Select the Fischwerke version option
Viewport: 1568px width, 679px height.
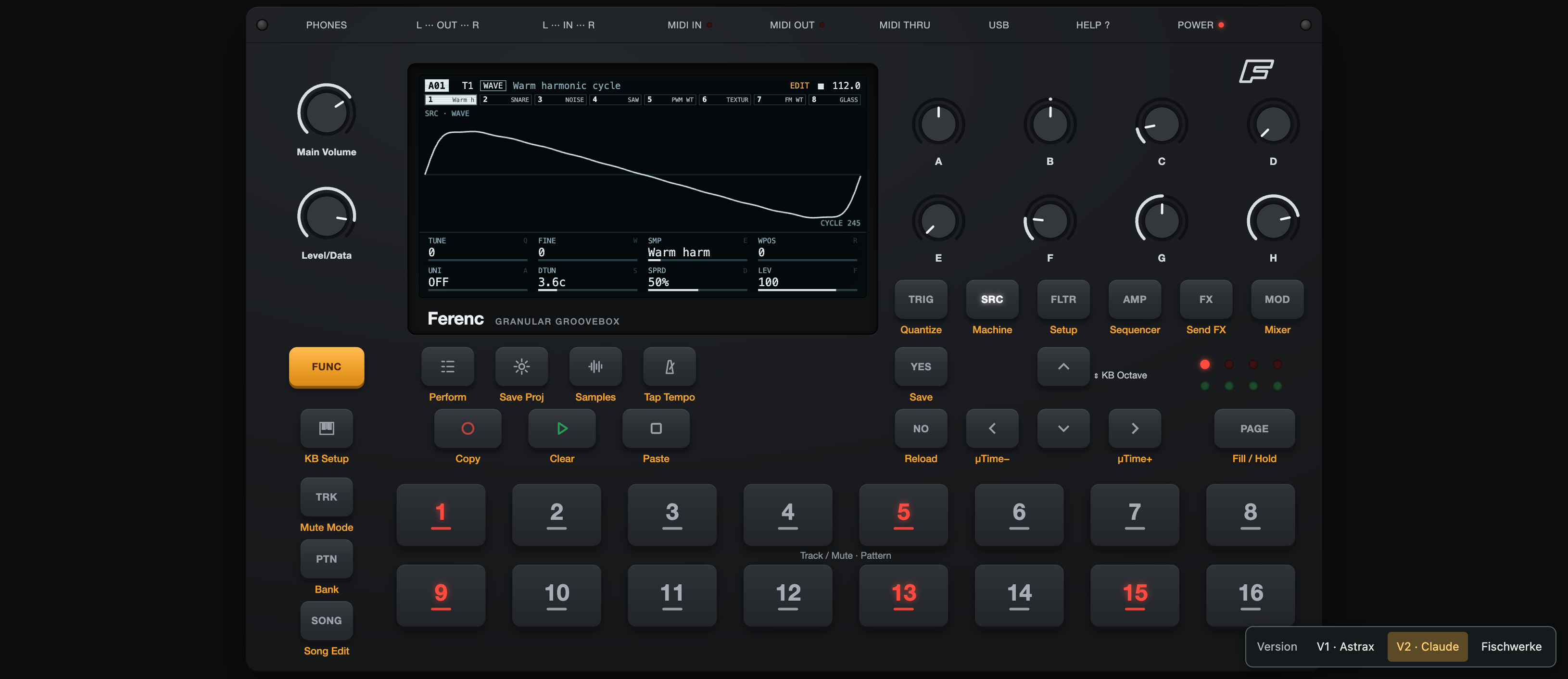click(1511, 646)
